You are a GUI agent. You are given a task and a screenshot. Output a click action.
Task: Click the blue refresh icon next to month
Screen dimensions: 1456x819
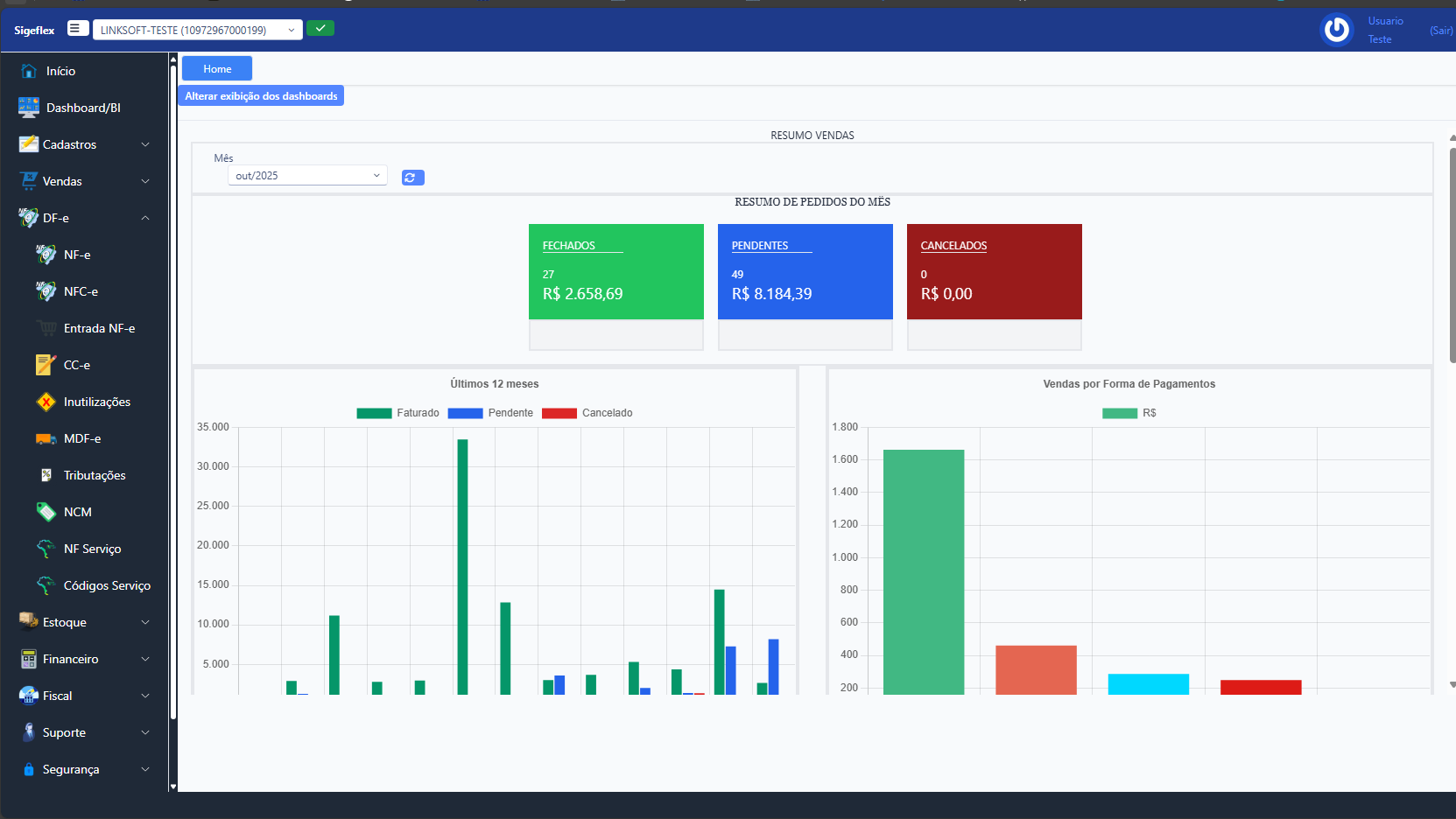[412, 178]
